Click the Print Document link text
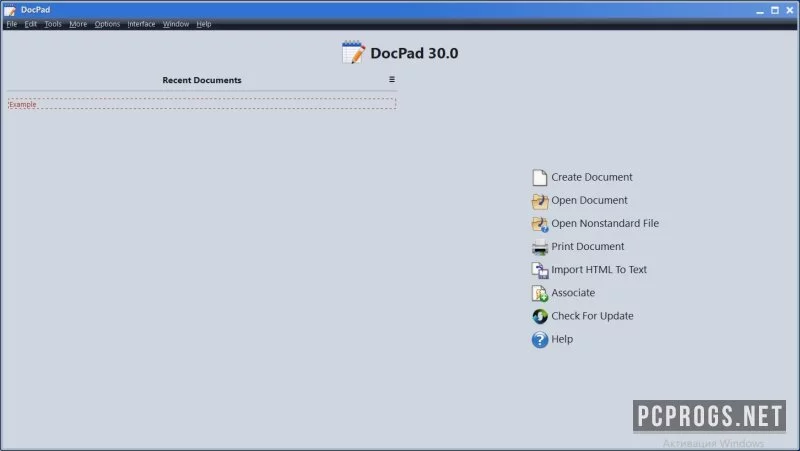Image resolution: width=800 pixels, height=451 pixels. [588, 246]
